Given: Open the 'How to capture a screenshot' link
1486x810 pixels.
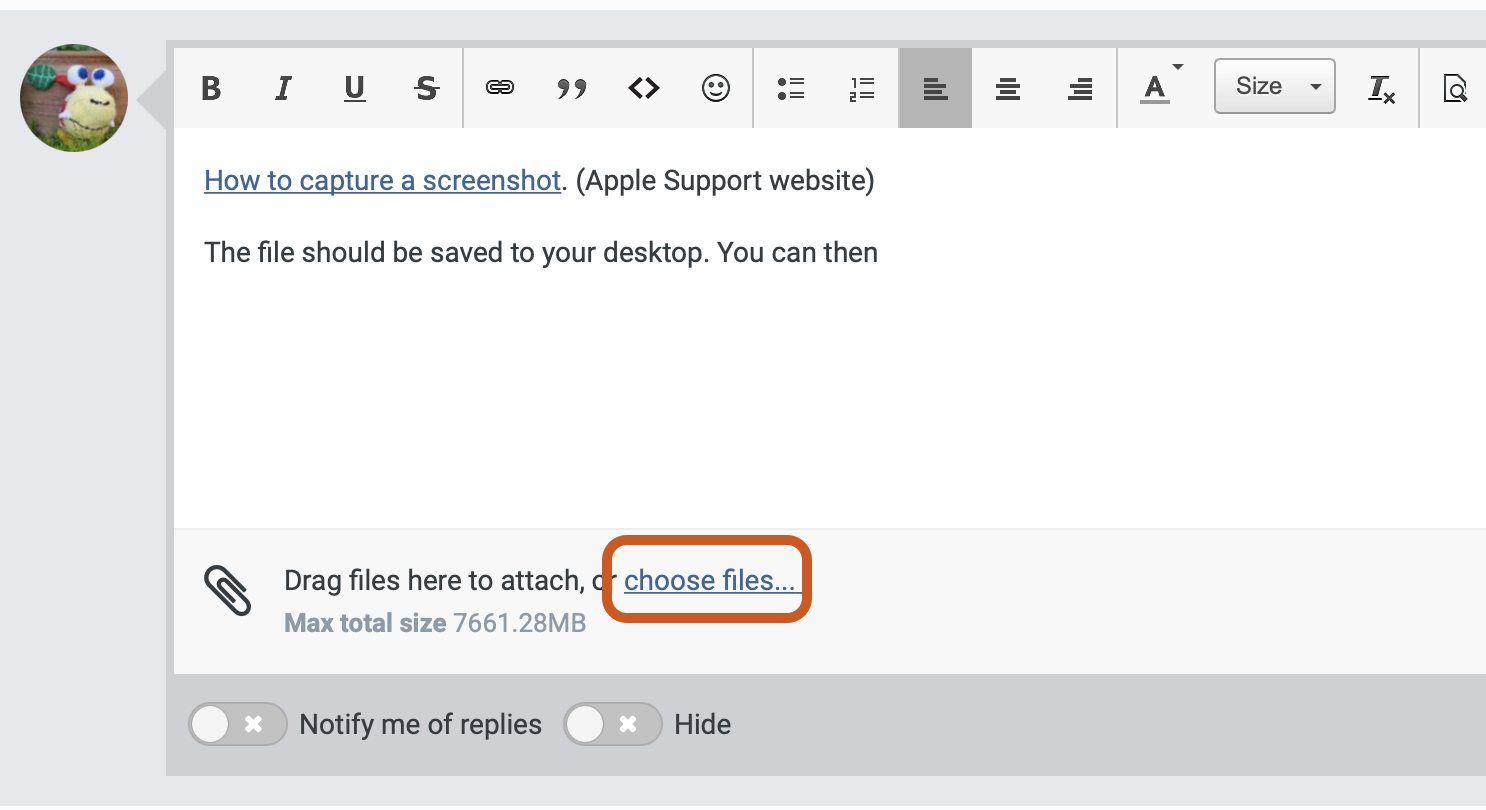Looking at the screenshot, I should click(382, 181).
